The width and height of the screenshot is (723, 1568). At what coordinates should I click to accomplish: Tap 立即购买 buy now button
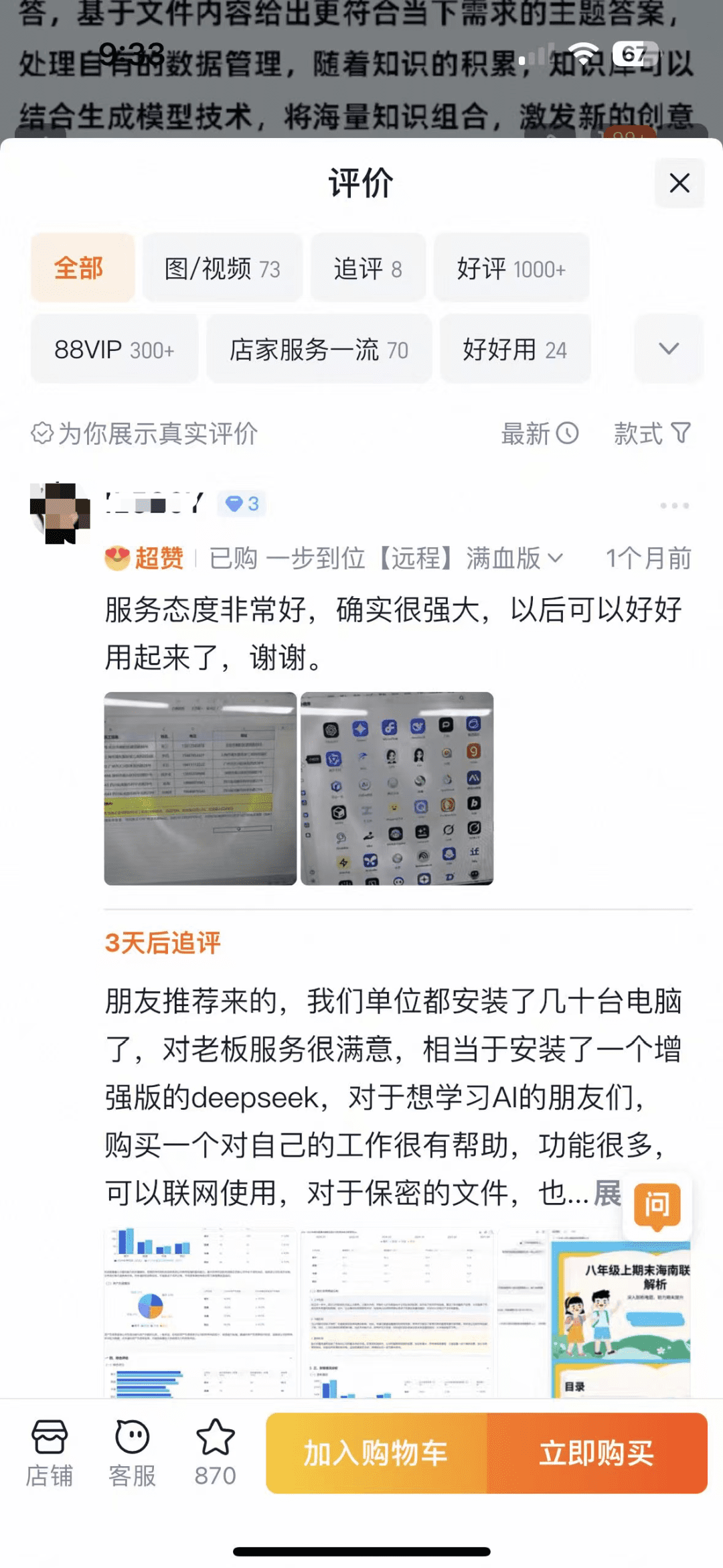point(597,1453)
